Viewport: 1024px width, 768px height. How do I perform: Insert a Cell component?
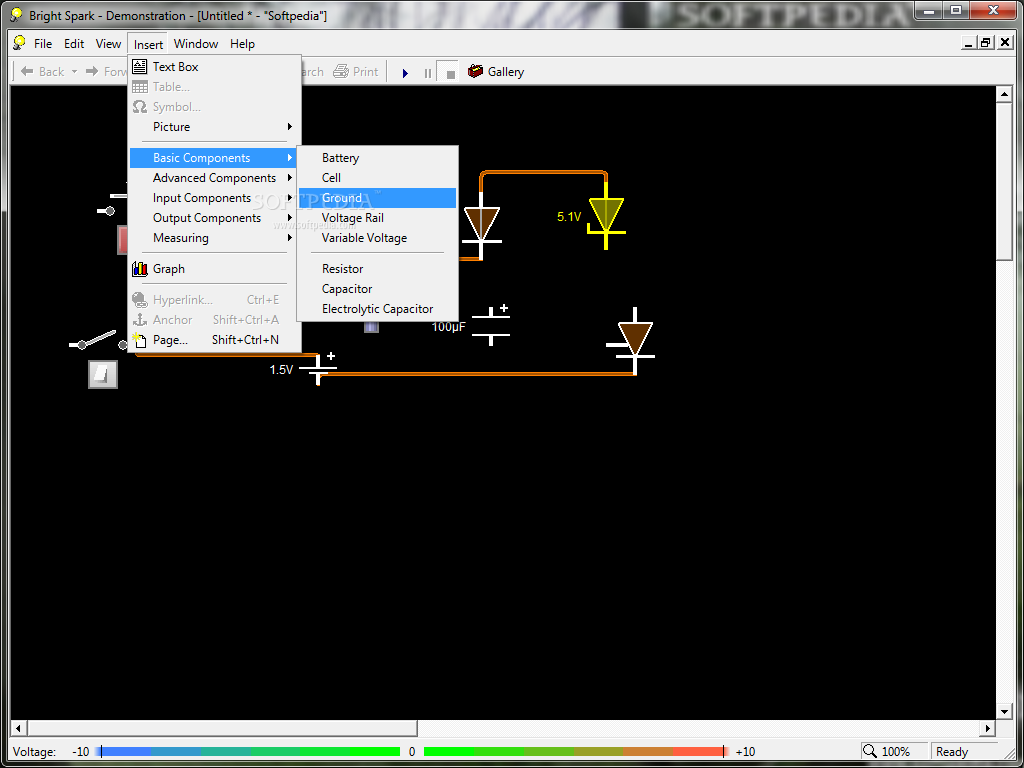click(x=377, y=178)
